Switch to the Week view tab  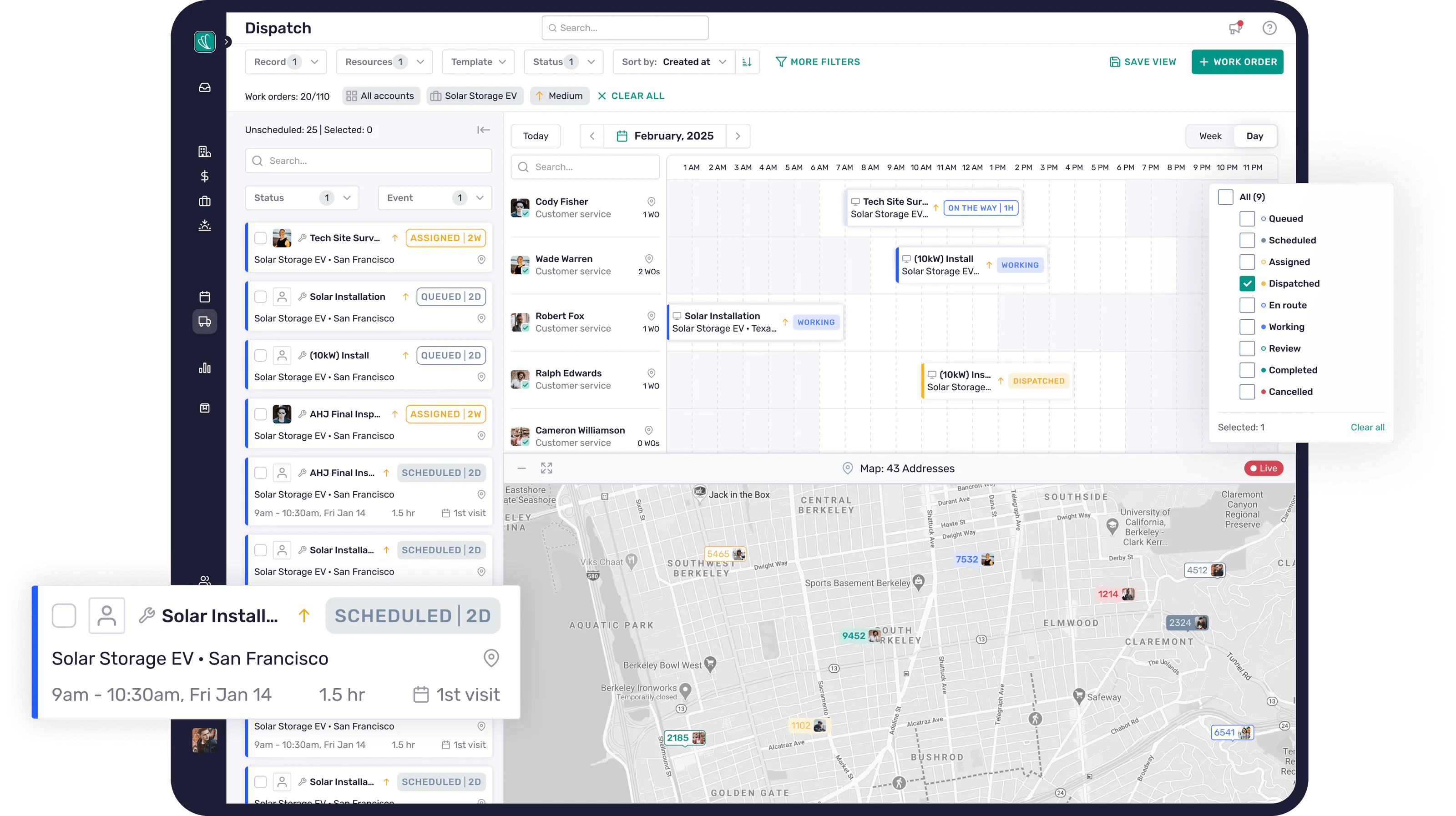point(1210,136)
